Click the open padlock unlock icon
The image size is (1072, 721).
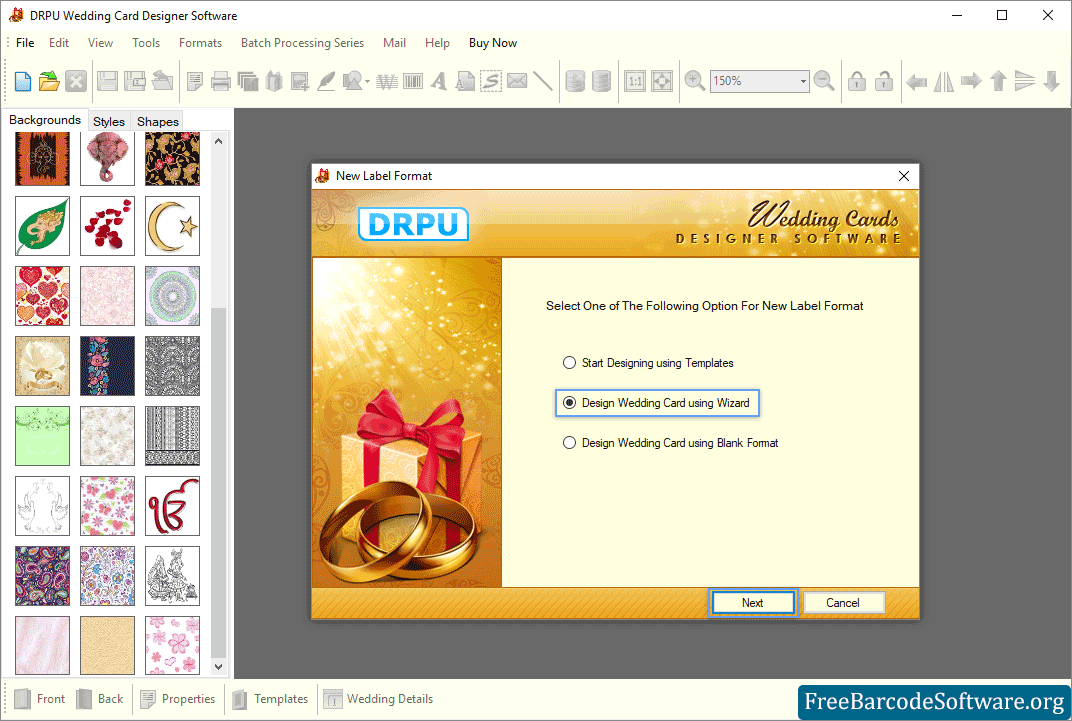[884, 81]
